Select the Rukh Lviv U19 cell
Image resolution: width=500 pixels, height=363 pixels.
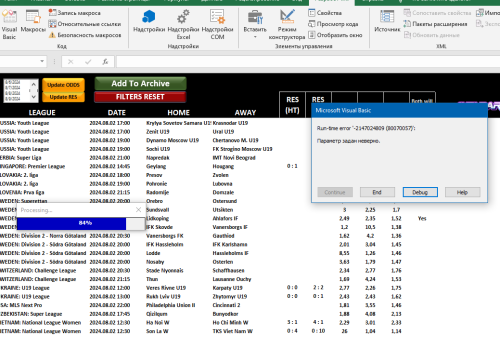pos(163,296)
